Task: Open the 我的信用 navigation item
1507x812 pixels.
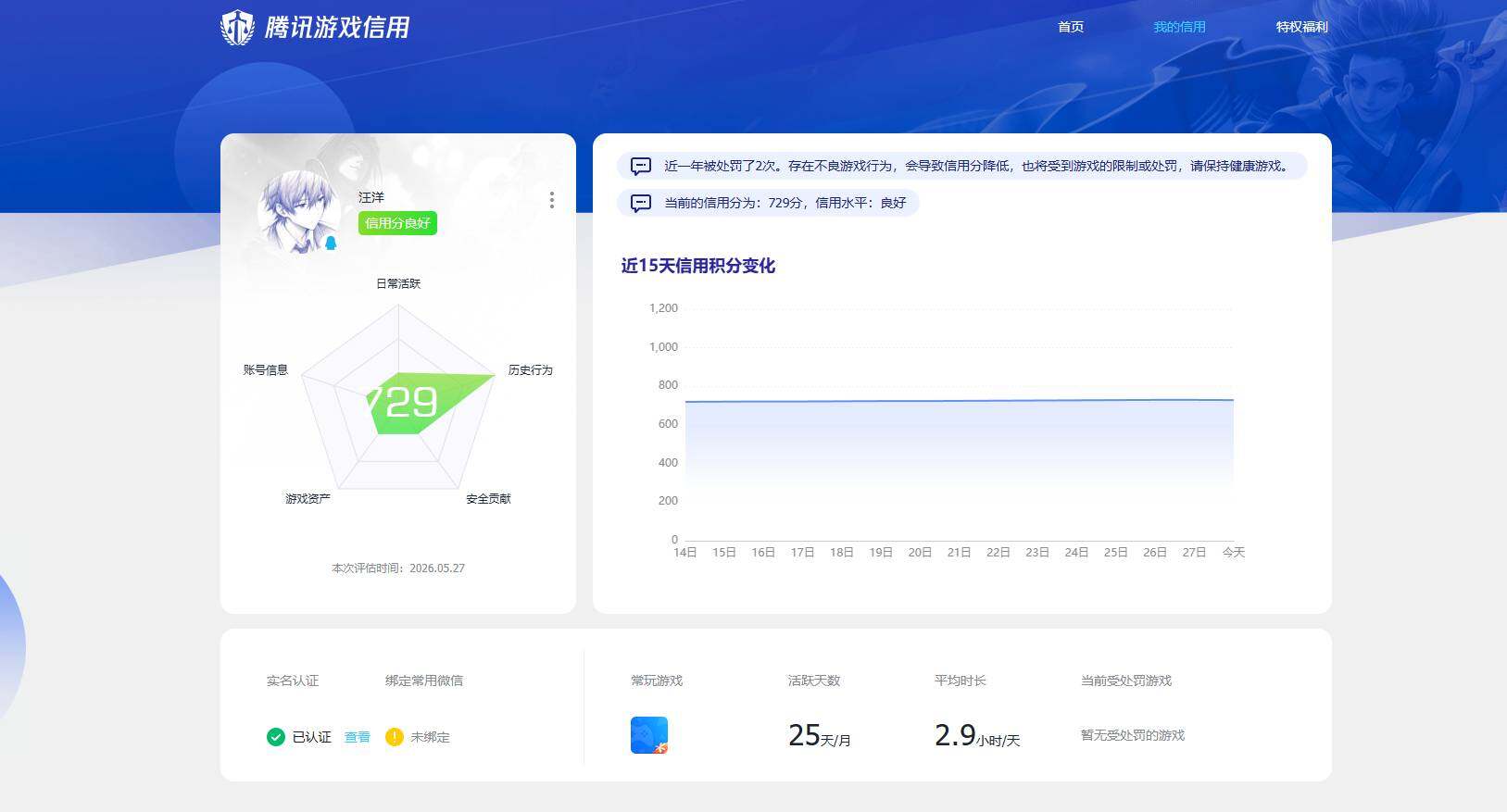Action: [x=1179, y=27]
